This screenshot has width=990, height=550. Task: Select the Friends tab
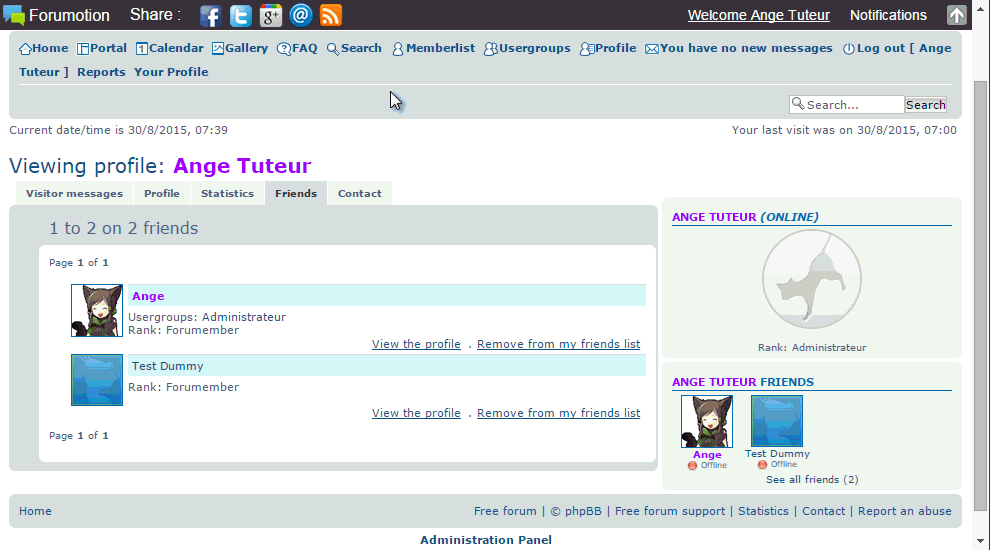point(295,193)
